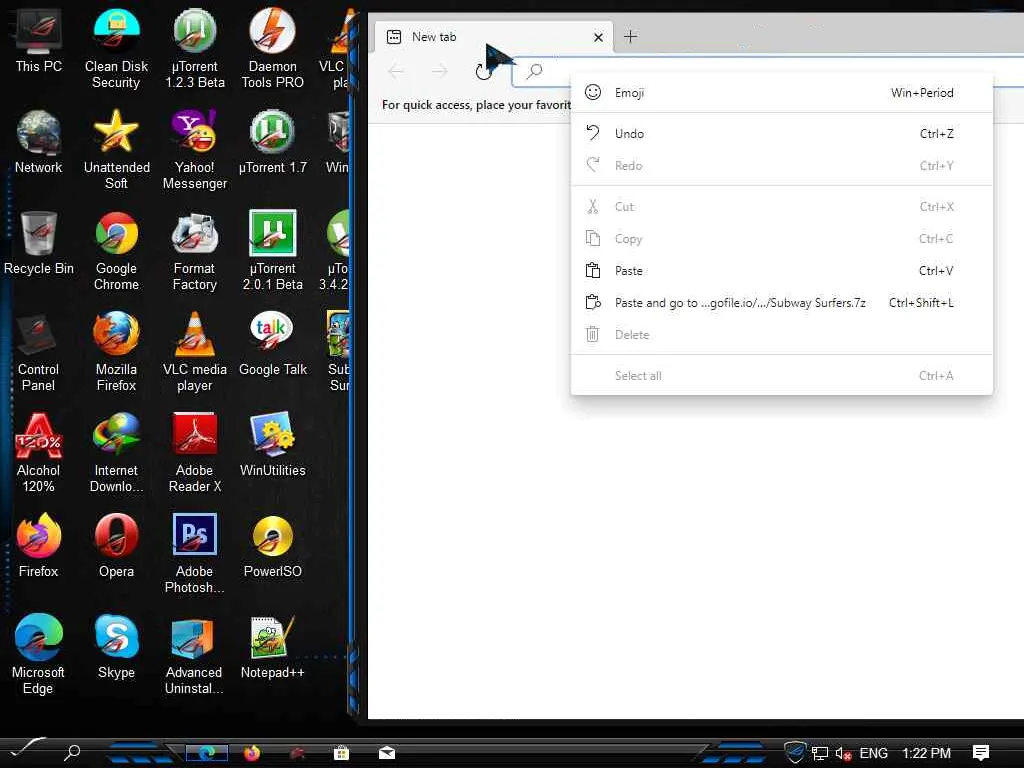
Task: Open the network tray icon
Action: pos(820,754)
